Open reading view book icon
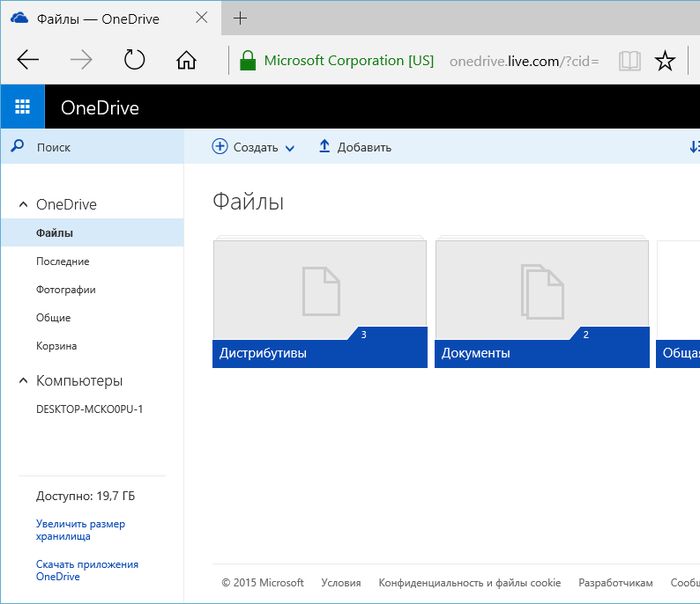Viewport: 700px width, 604px height. tap(629, 61)
